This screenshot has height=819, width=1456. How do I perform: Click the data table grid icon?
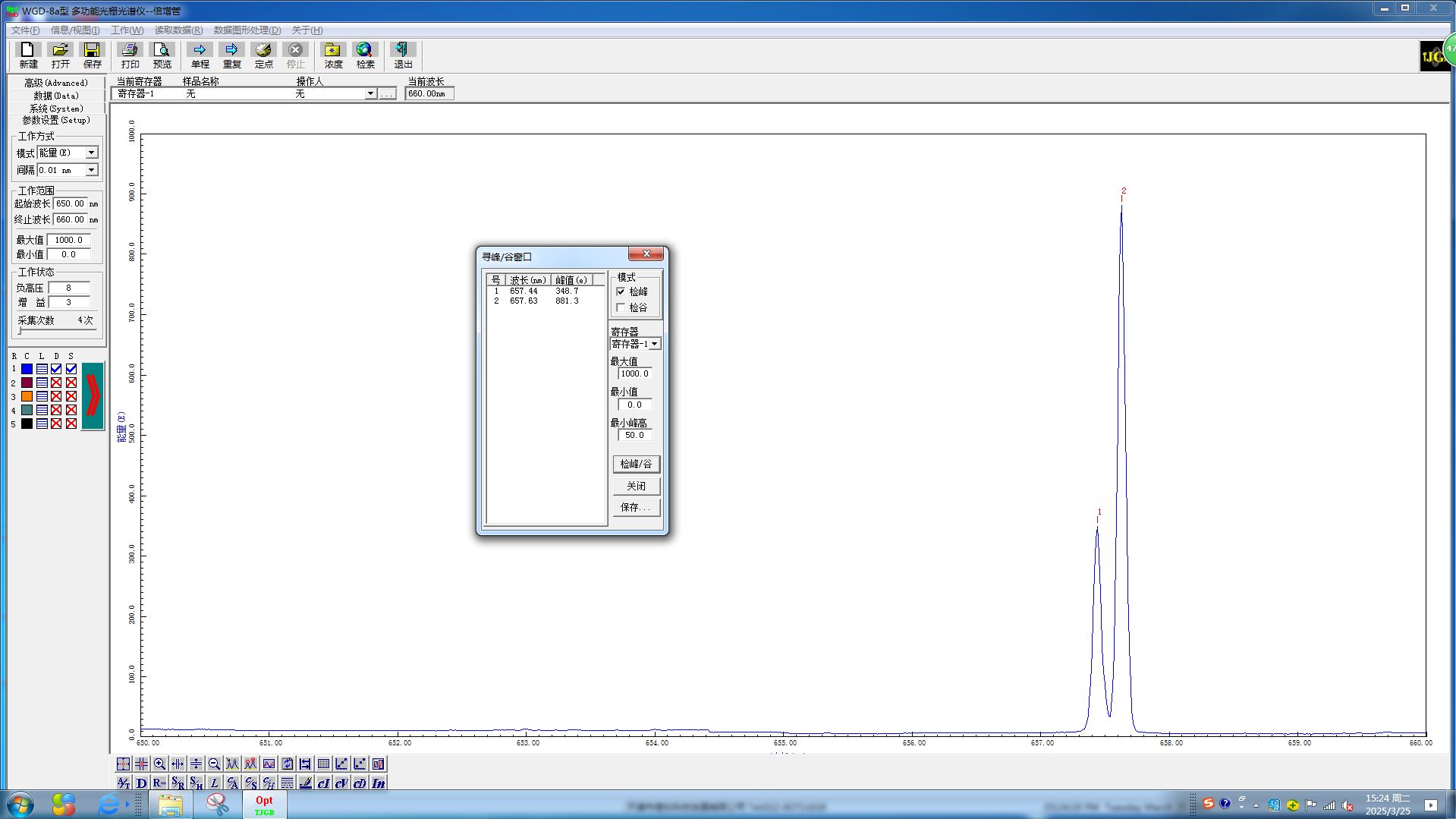click(x=323, y=764)
